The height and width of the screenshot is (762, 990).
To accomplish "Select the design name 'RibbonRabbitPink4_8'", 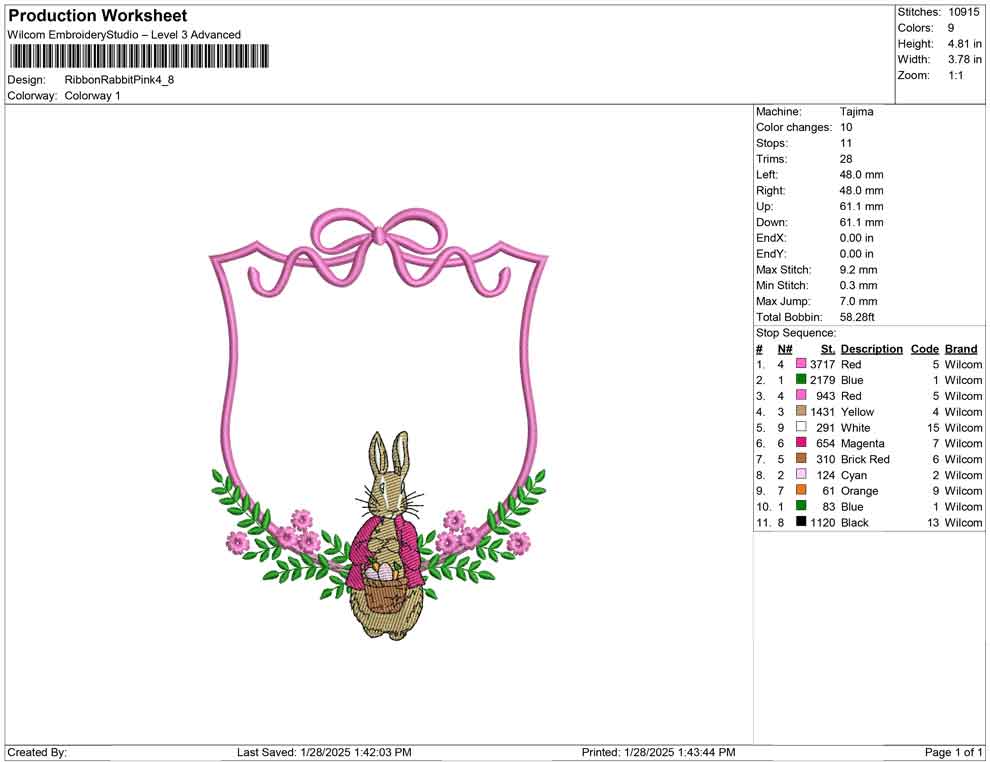I will pyautogui.click(x=119, y=80).
